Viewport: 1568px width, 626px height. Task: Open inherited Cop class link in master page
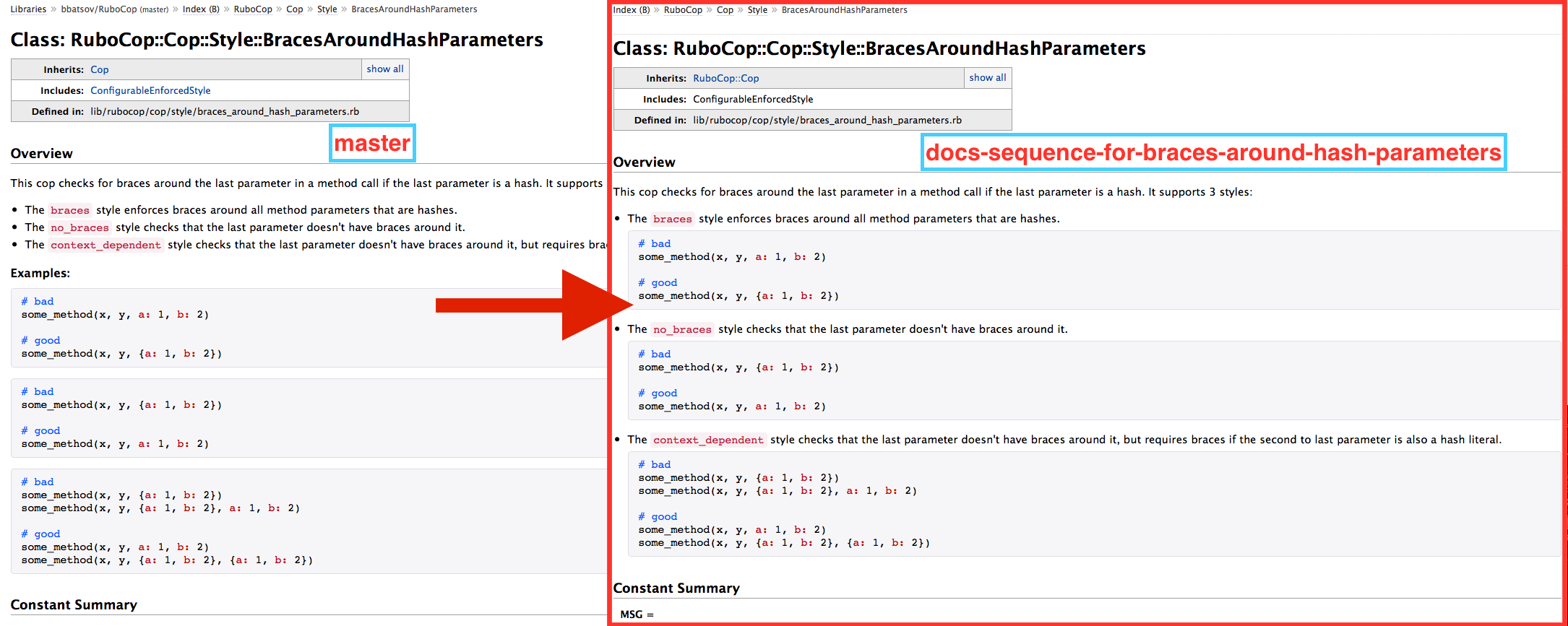(100, 70)
